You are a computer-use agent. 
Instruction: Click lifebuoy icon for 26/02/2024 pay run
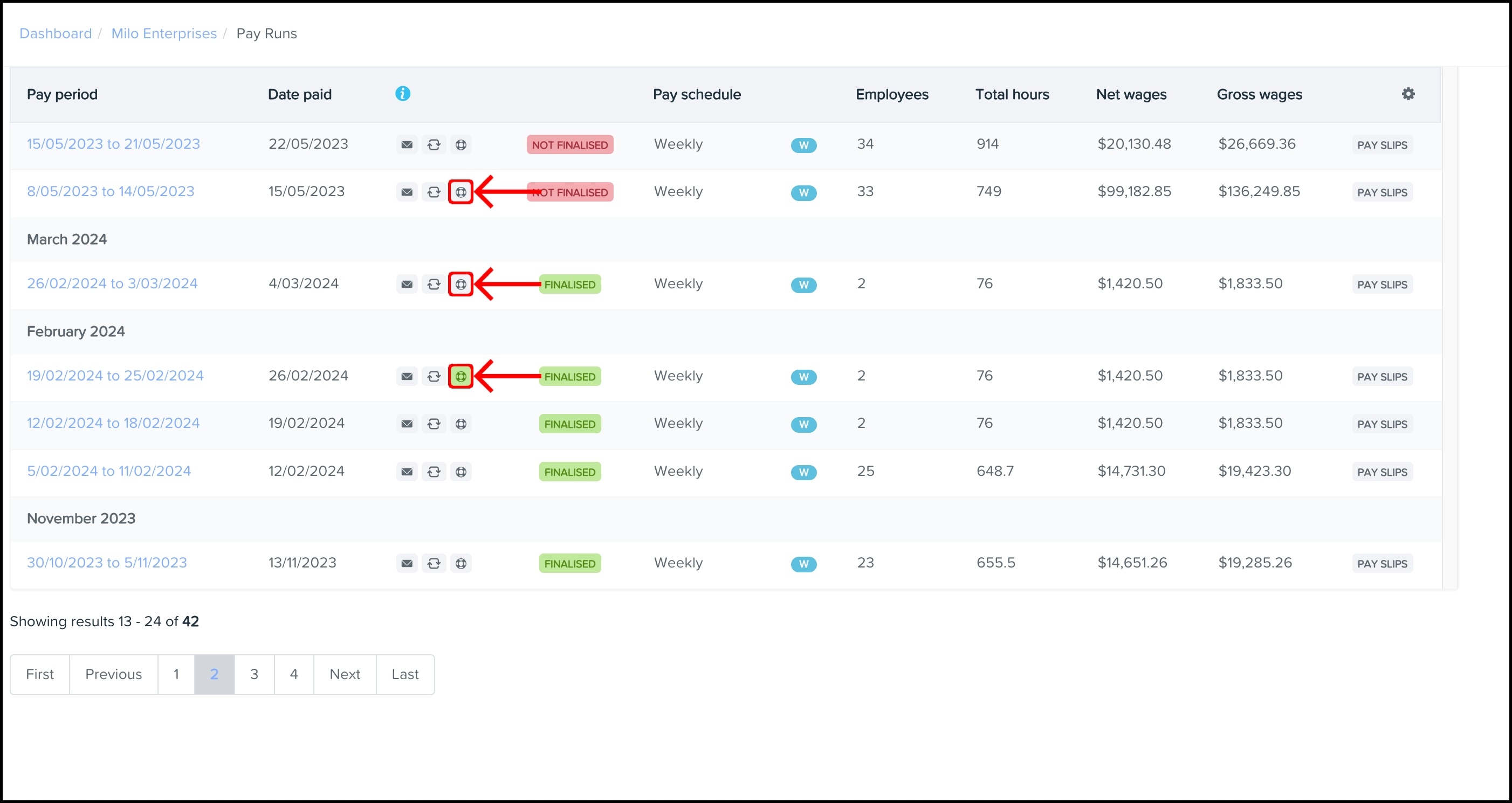point(461,285)
